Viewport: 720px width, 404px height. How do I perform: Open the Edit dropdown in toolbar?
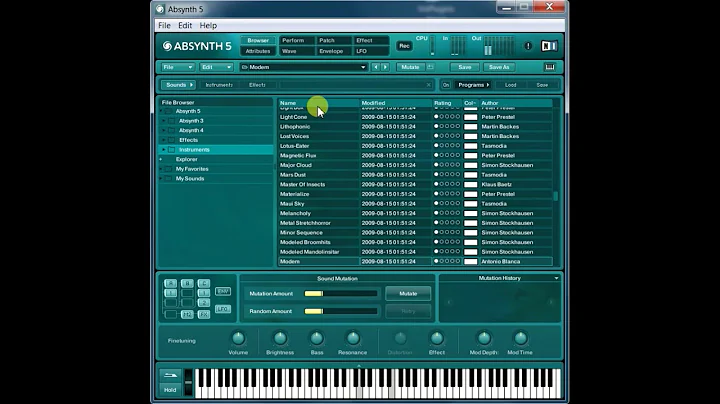[x=216, y=67]
